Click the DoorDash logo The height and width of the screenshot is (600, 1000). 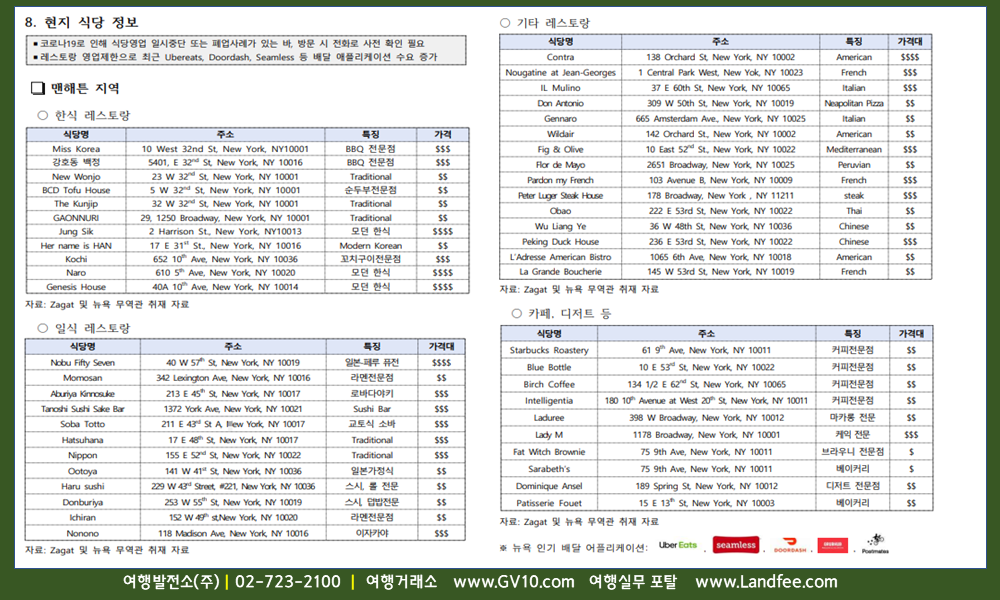click(x=790, y=545)
